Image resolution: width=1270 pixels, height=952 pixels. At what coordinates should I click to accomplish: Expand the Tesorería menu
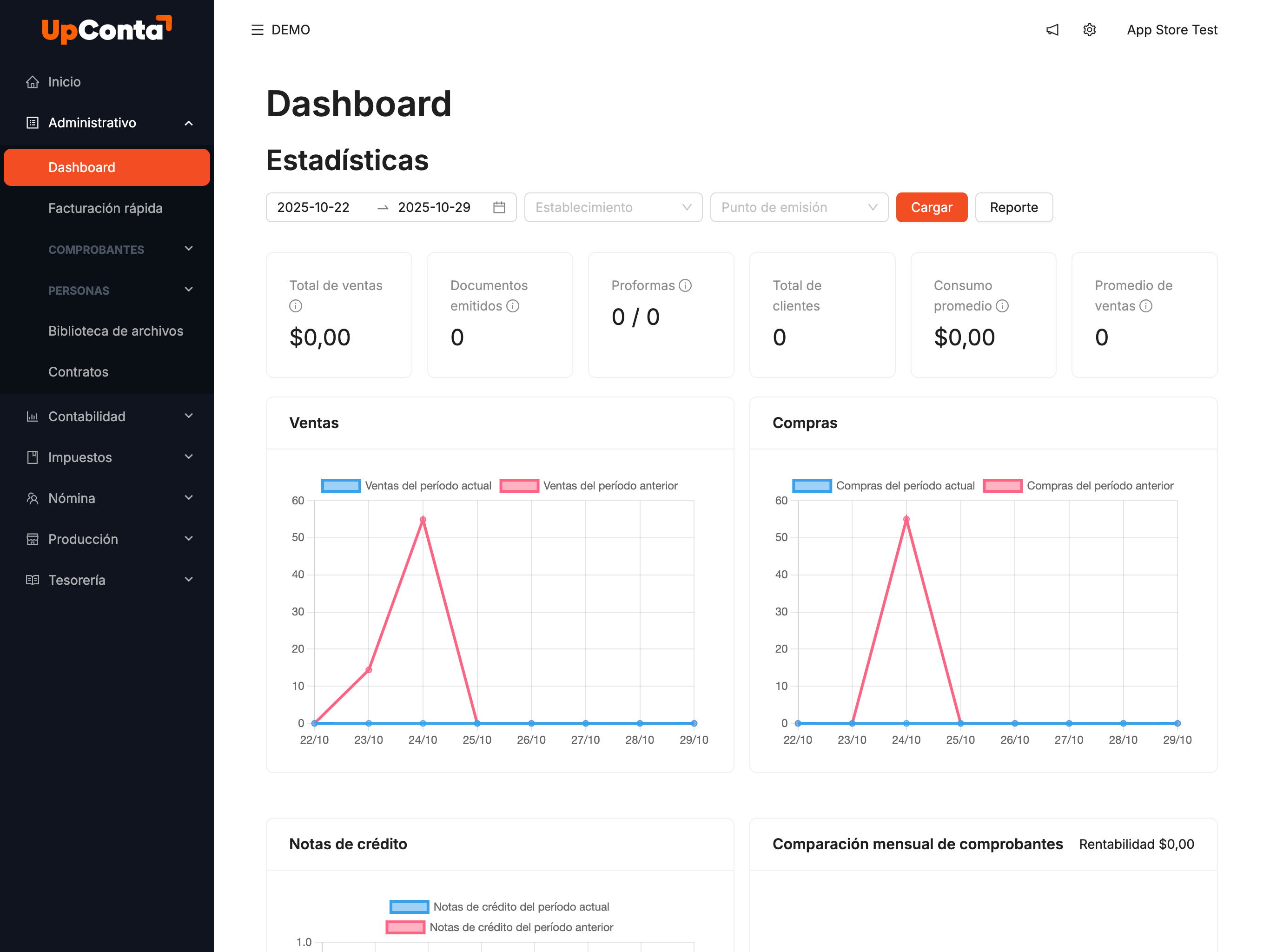pos(189,579)
